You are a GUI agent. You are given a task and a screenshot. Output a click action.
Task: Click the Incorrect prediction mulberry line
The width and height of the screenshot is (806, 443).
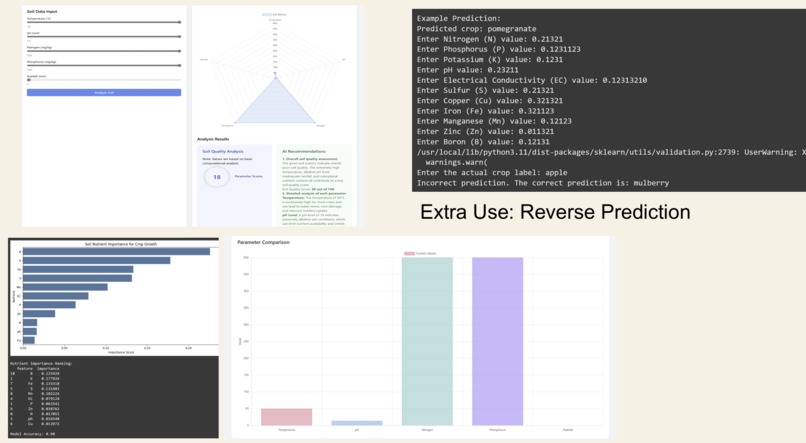click(x=543, y=183)
